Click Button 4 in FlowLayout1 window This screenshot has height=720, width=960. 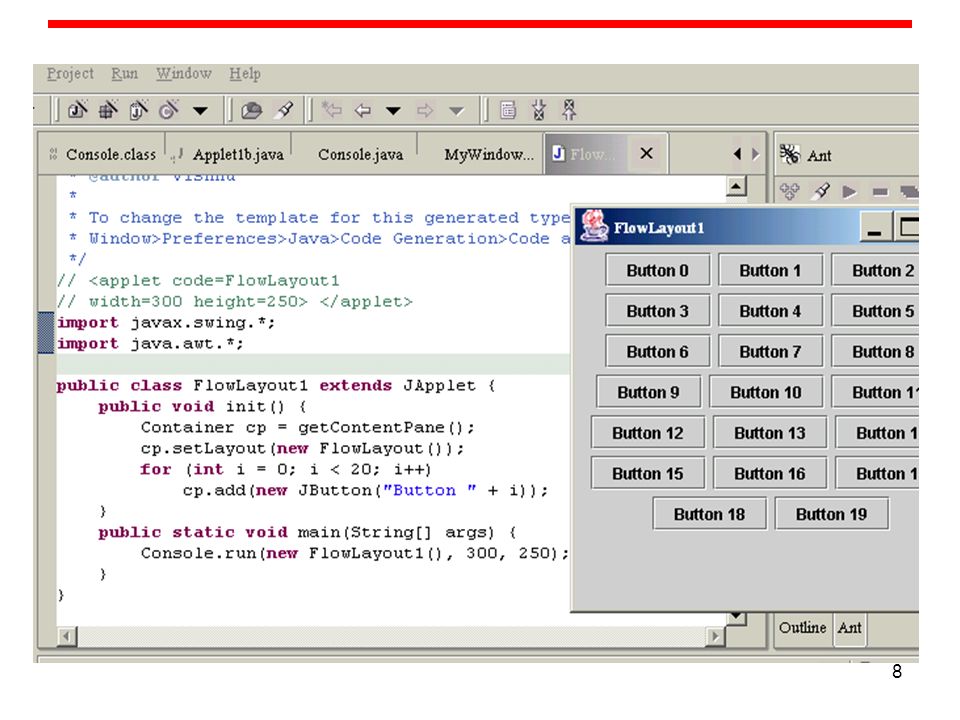770,311
